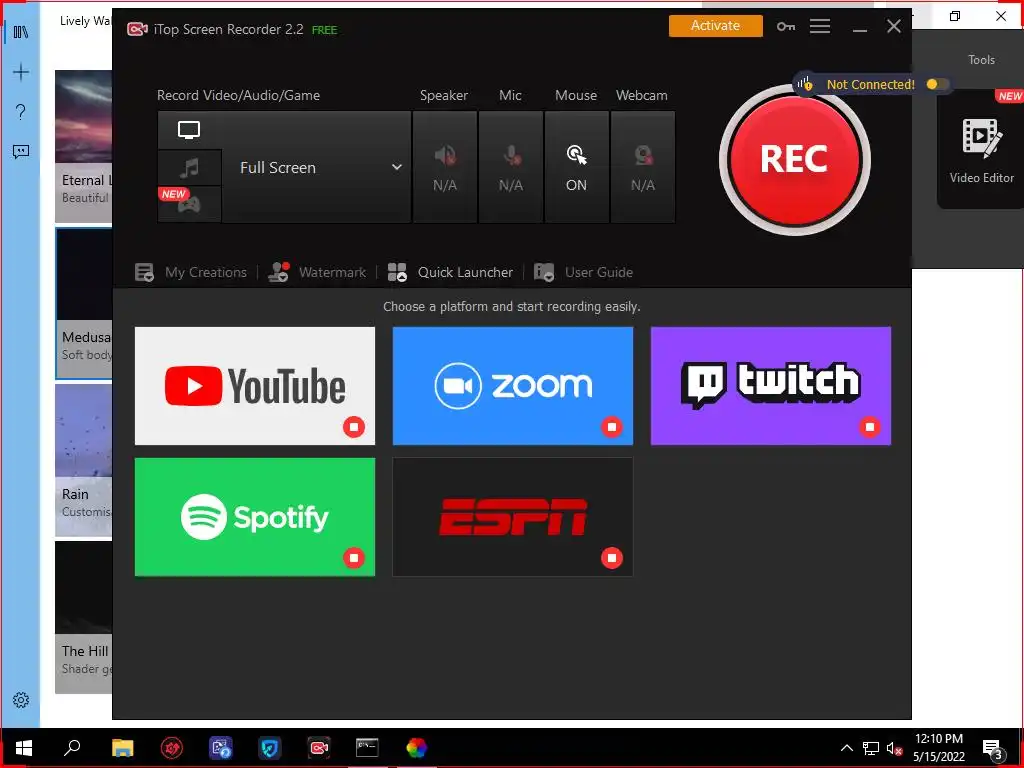This screenshot has width=1024, height=768.
Task: Select the audio-only music note mode
Action: click(x=189, y=168)
